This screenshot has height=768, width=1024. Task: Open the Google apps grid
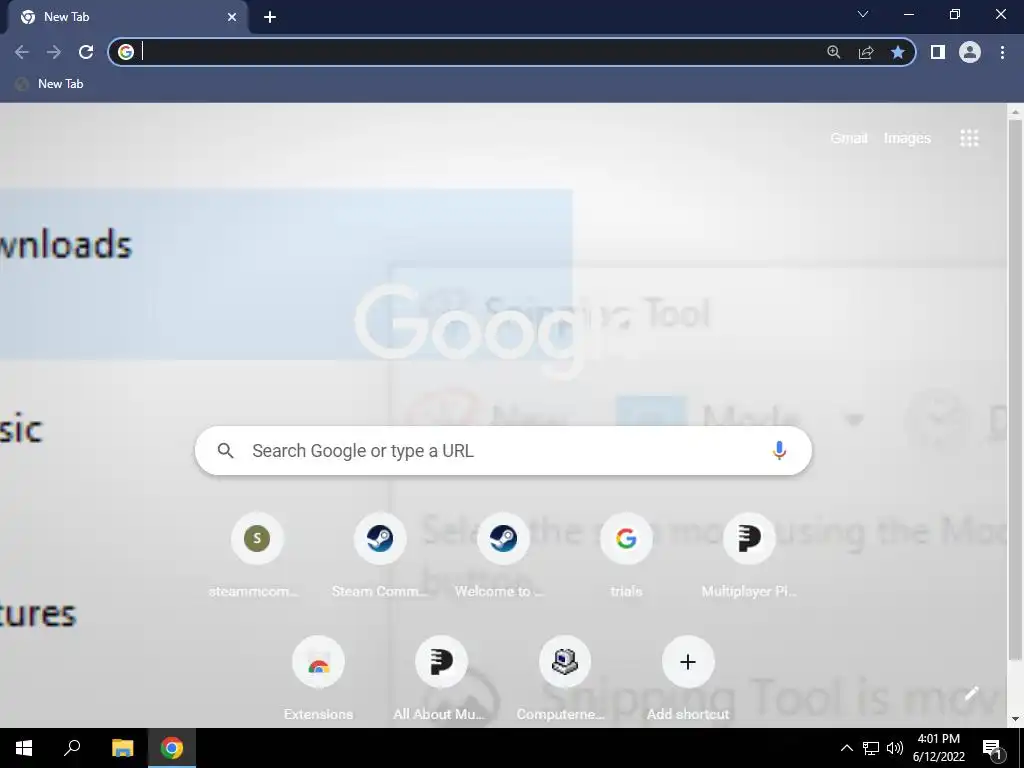[970, 138]
